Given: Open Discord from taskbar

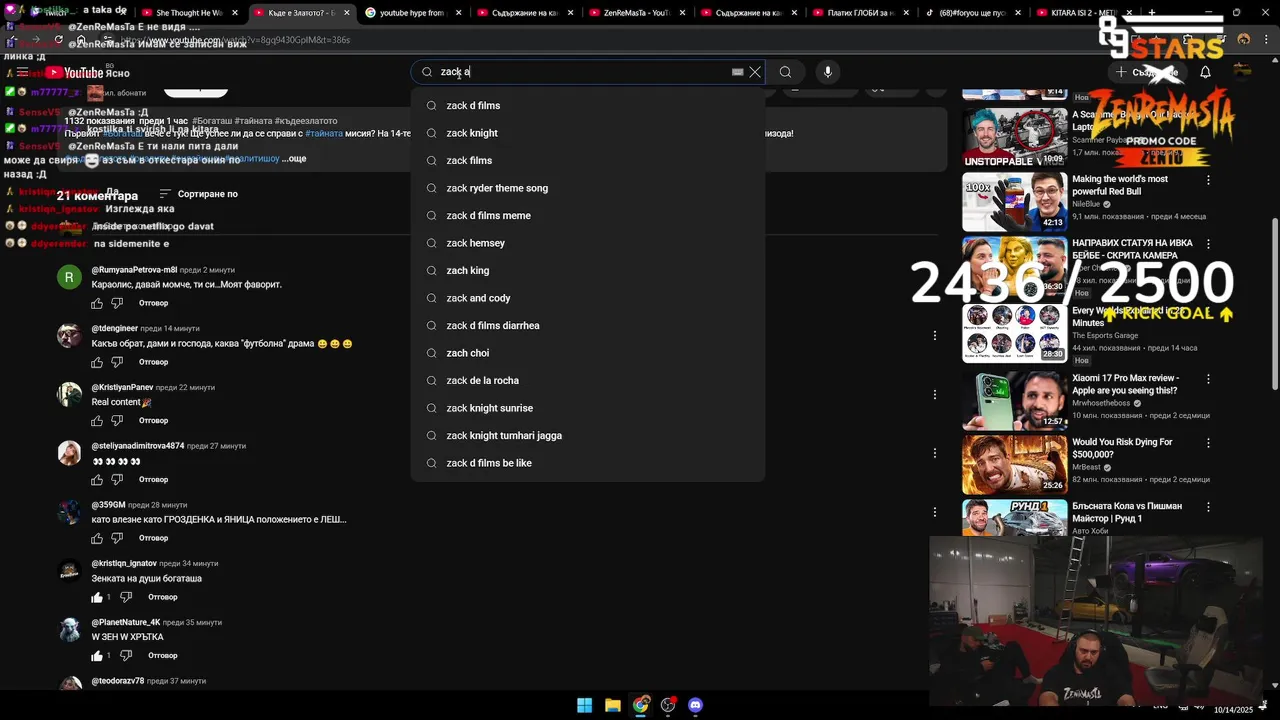Looking at the screenshot, I should point(695,705).
